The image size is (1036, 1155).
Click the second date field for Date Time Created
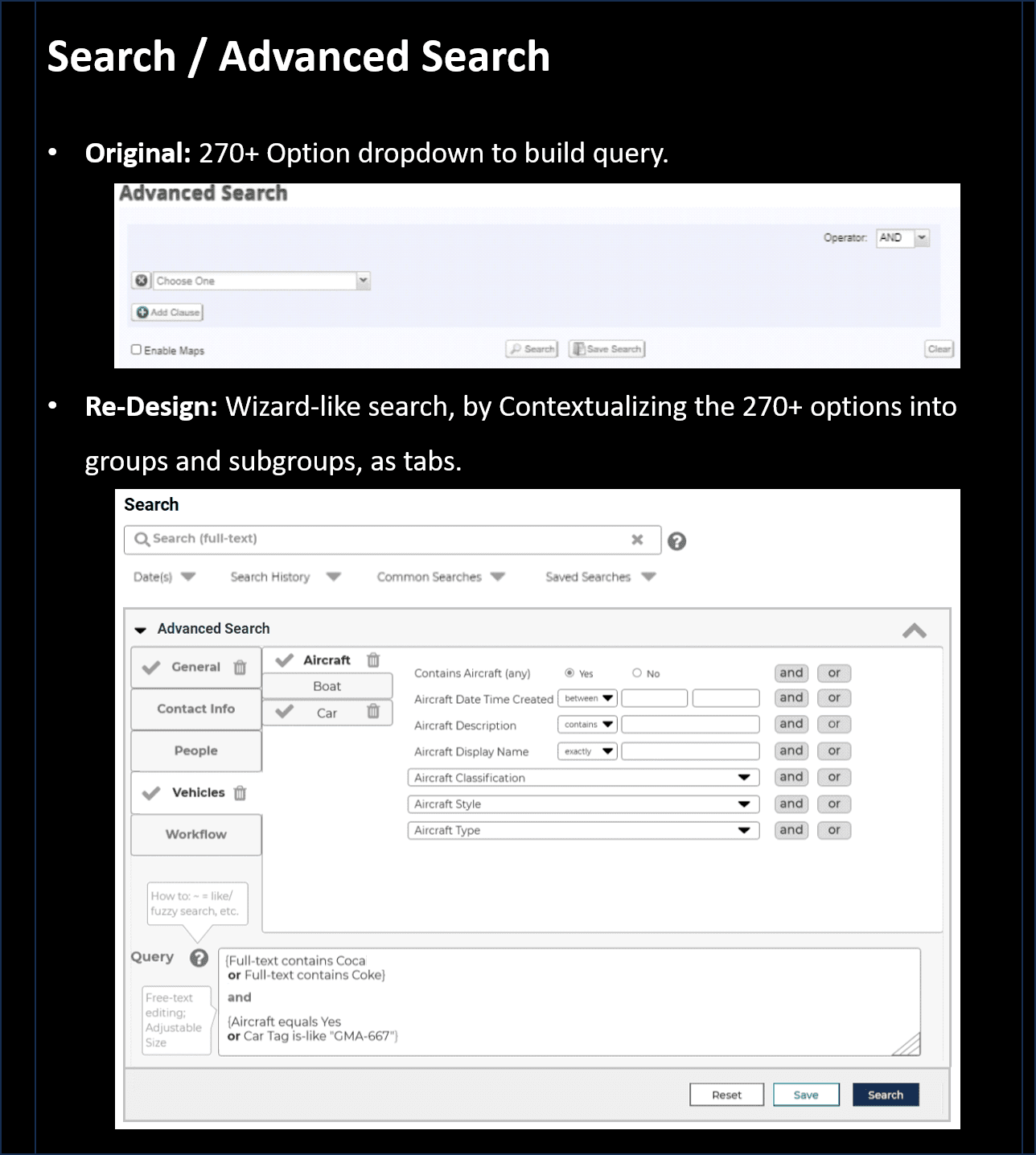[x=726, y=698]
